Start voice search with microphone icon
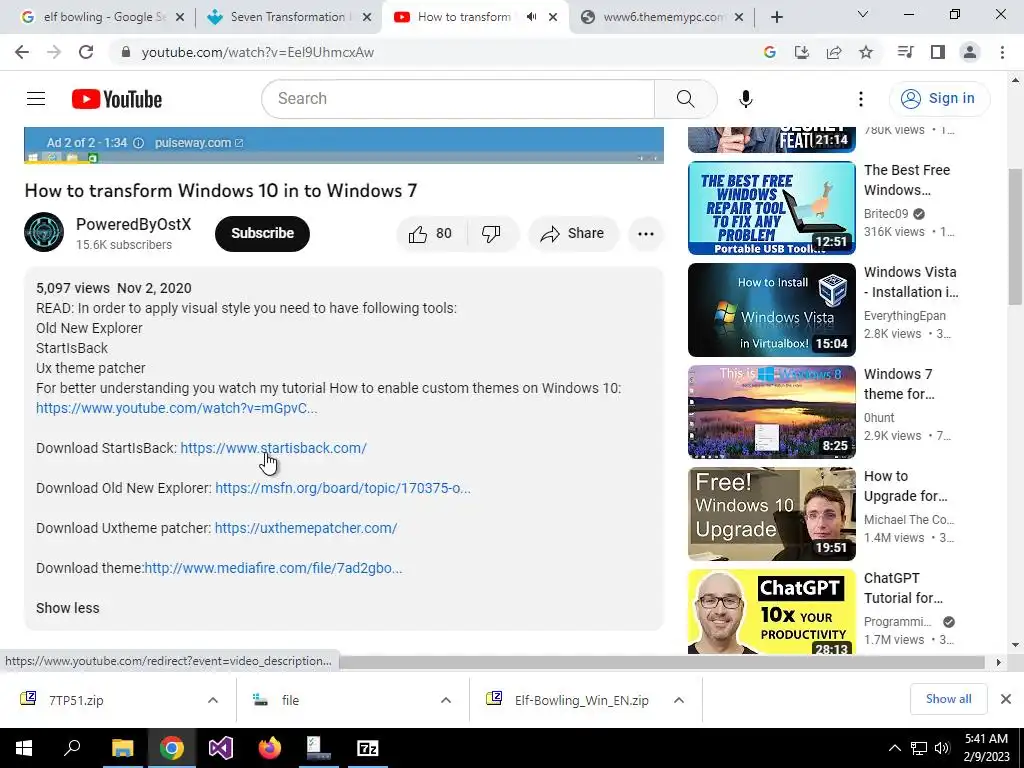Viewport: 1024px width, 768px height. (x=745, y=99)
